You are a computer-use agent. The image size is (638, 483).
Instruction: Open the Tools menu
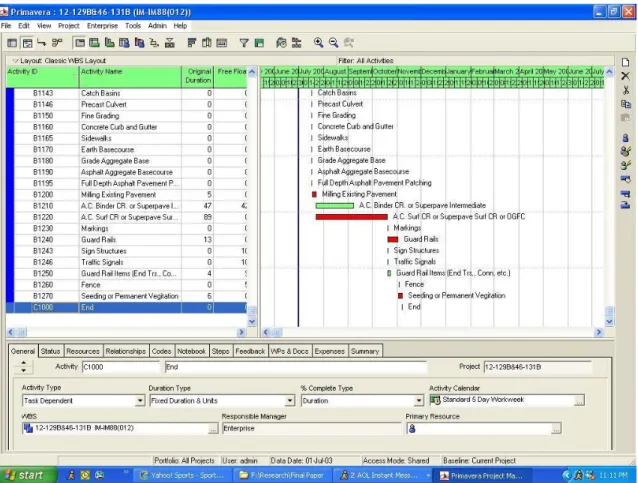(133, 26)
